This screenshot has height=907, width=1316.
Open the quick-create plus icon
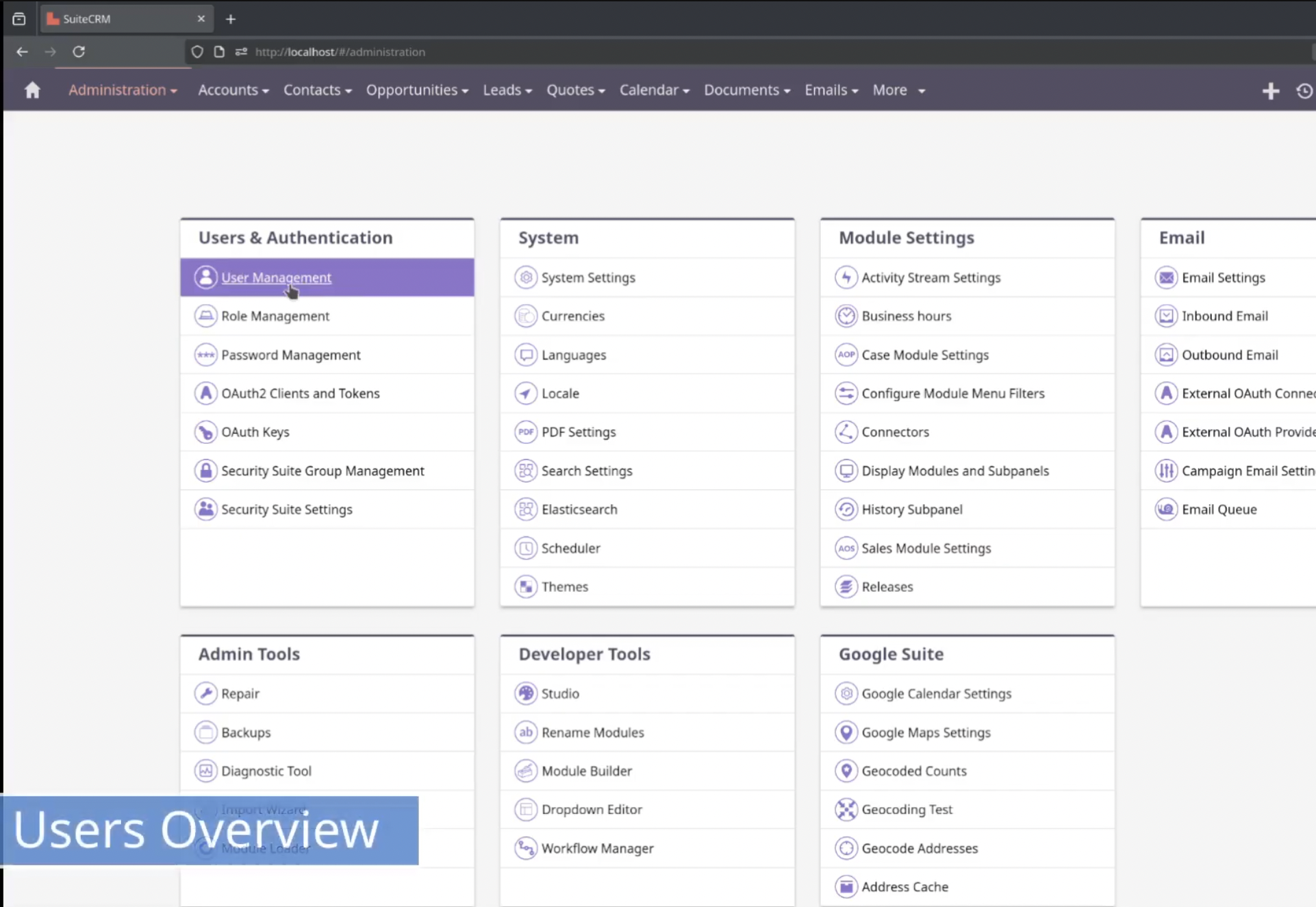[1271, 90]
